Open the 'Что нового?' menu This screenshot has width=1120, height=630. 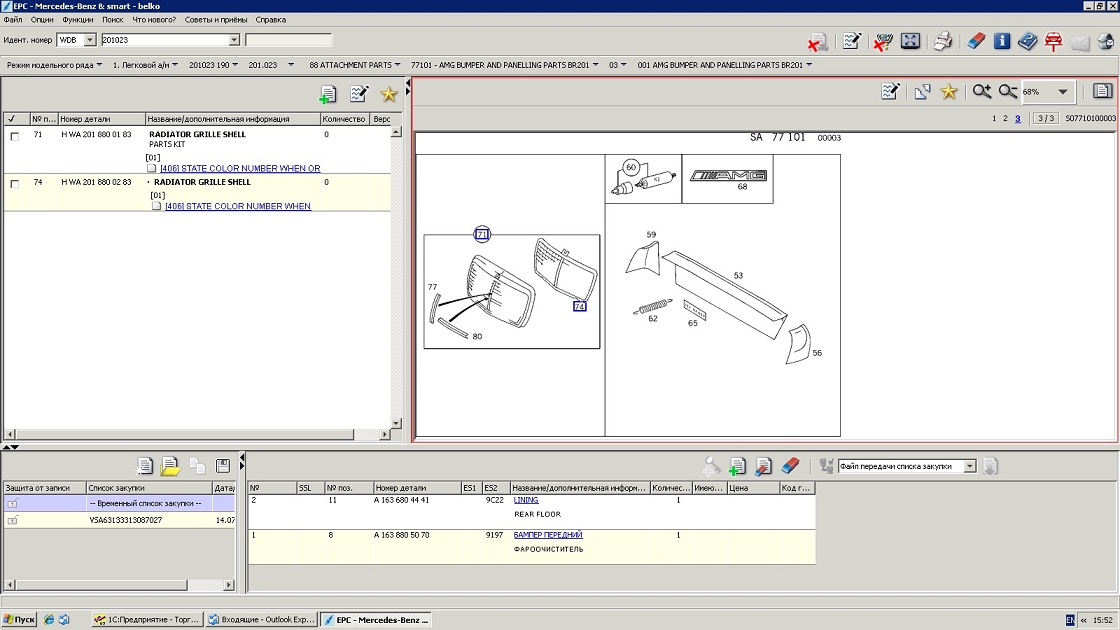pyautogui.click(x=154, y=20)
